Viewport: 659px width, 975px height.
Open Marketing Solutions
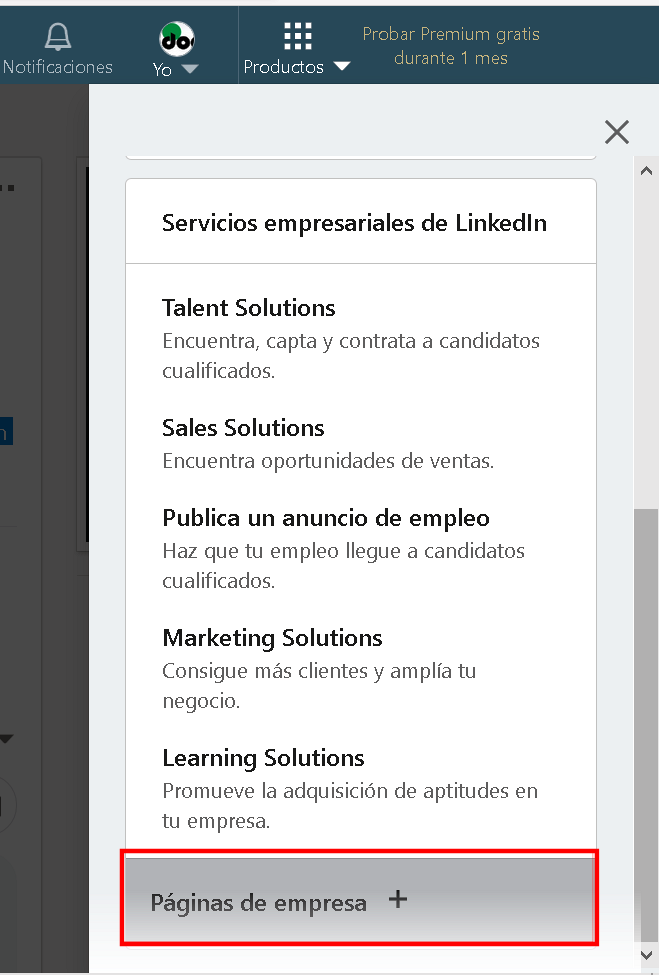272,638
